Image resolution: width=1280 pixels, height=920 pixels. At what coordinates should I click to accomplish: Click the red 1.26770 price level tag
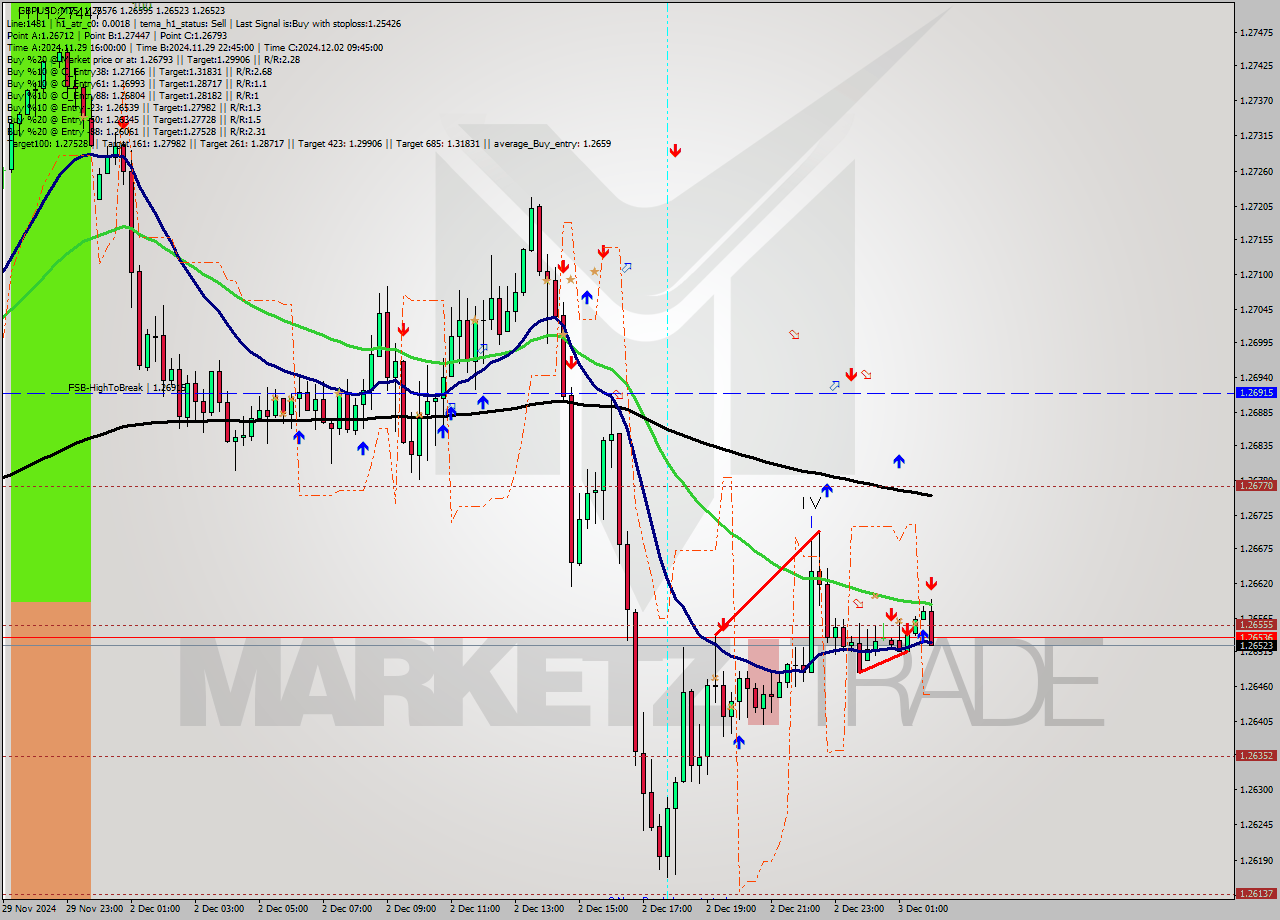point(1256,486)
